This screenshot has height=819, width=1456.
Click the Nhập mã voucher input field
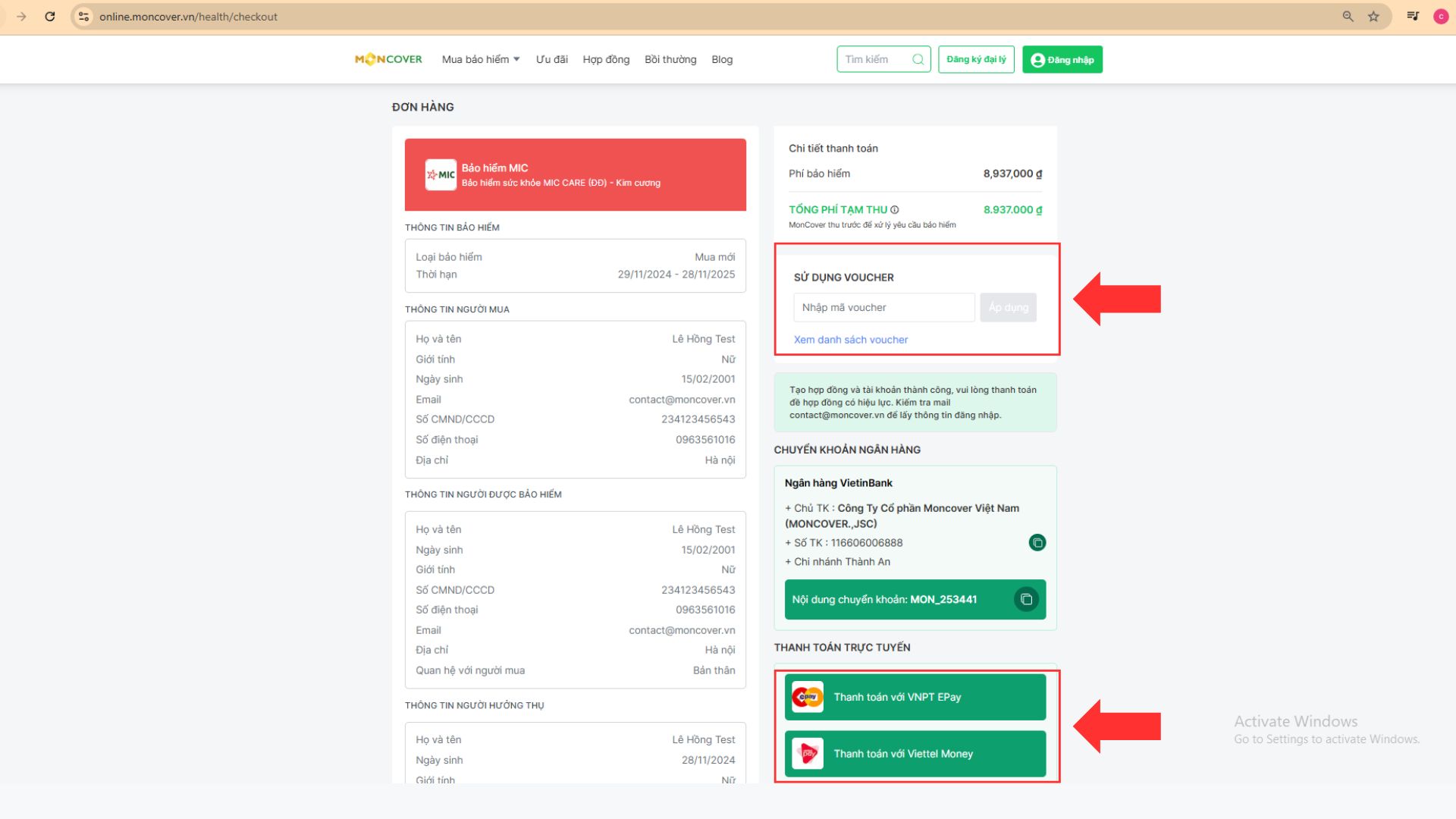click(884, 307)
